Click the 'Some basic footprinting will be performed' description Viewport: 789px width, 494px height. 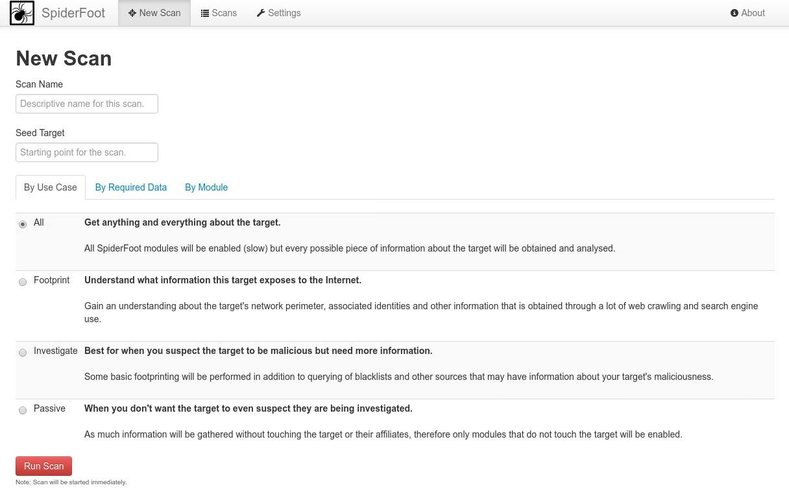tap(399, 376)
